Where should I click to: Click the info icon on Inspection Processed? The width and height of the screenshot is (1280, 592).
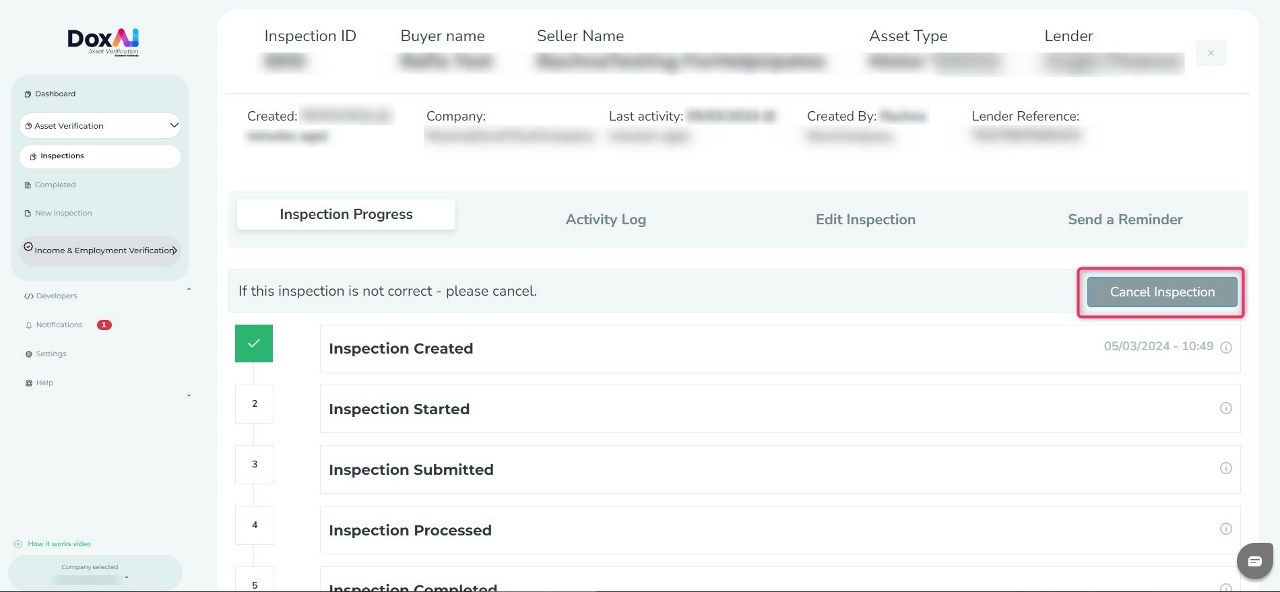pos(1226,529)
